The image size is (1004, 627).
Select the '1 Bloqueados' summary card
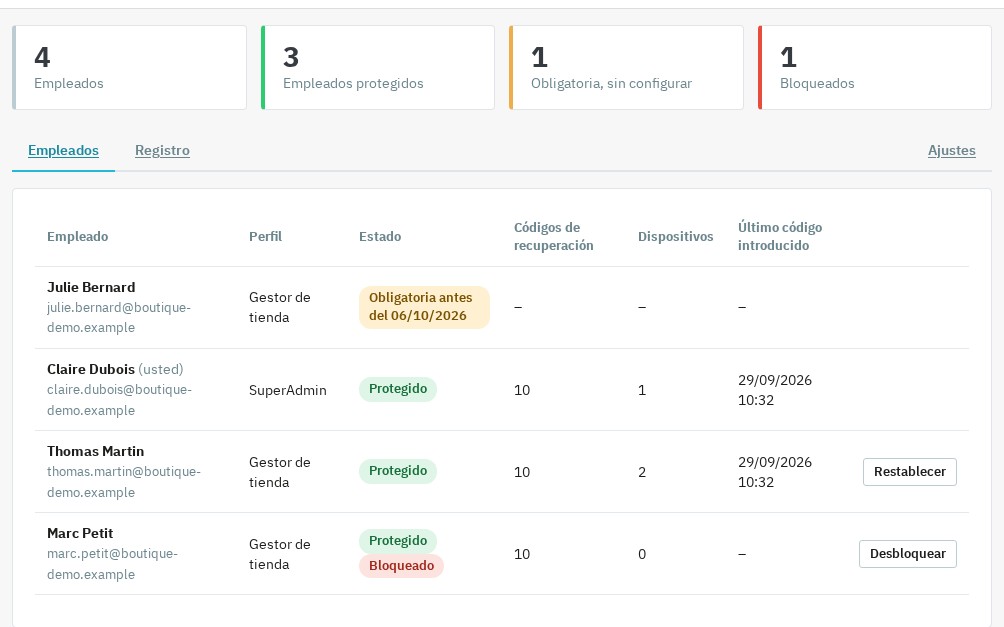(875, 67)
